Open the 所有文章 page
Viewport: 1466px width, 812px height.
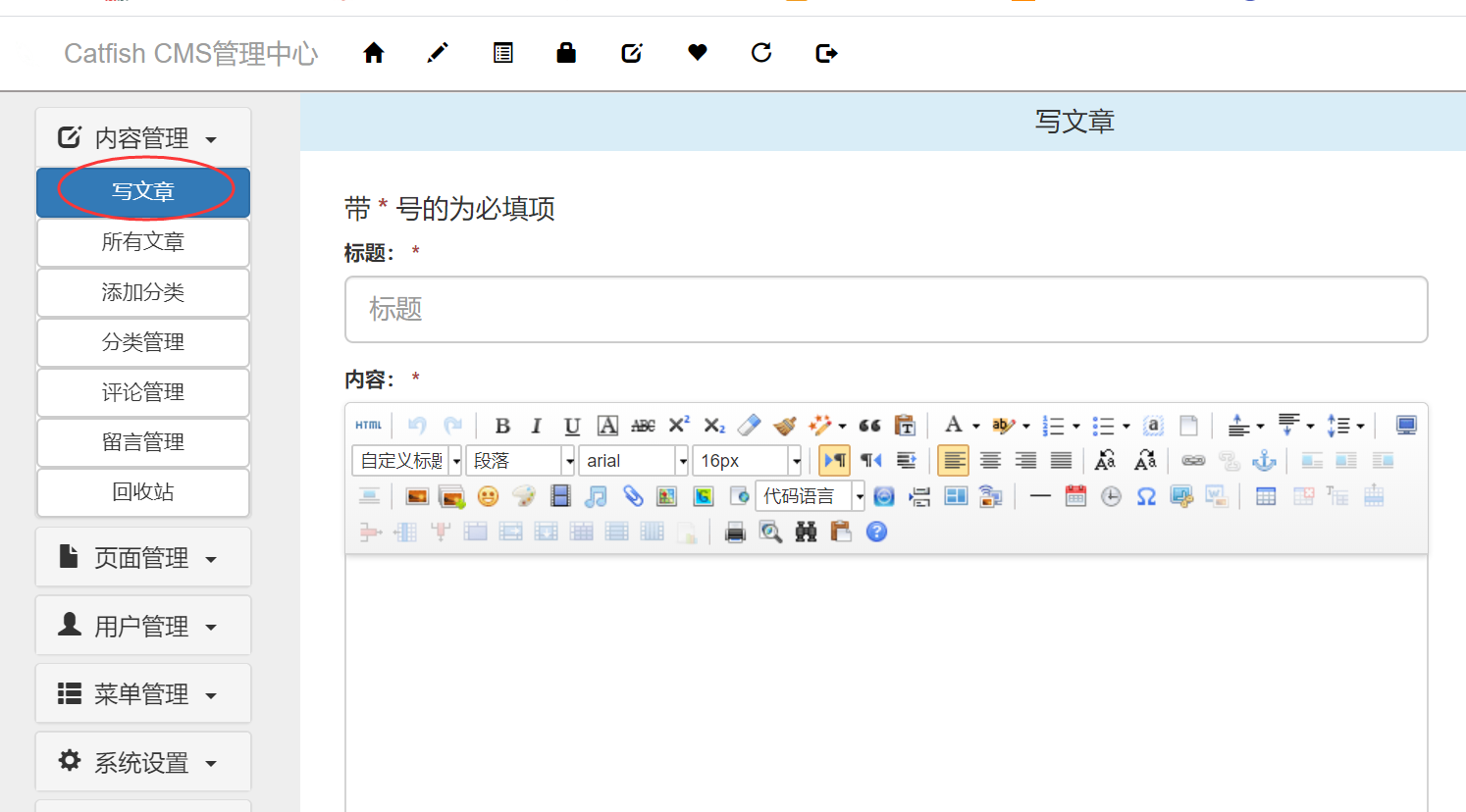coord(143,242)
